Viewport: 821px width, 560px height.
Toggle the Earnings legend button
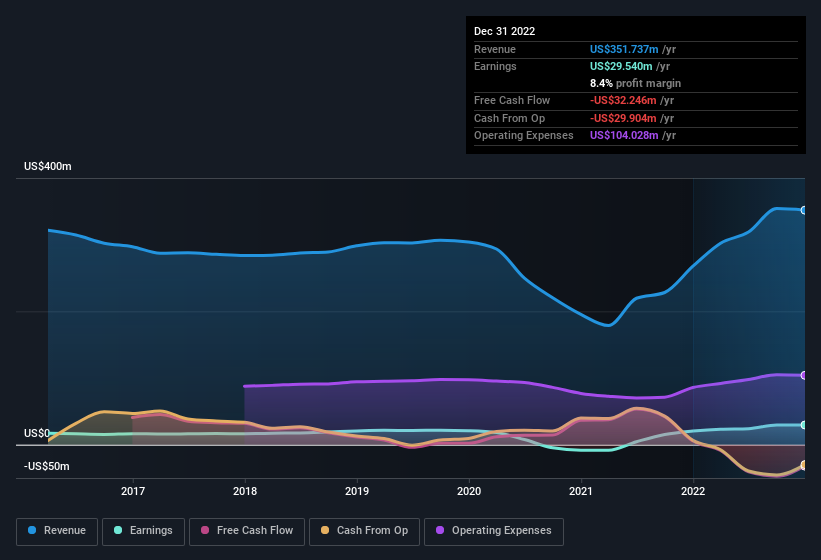(x=143, y=531)
